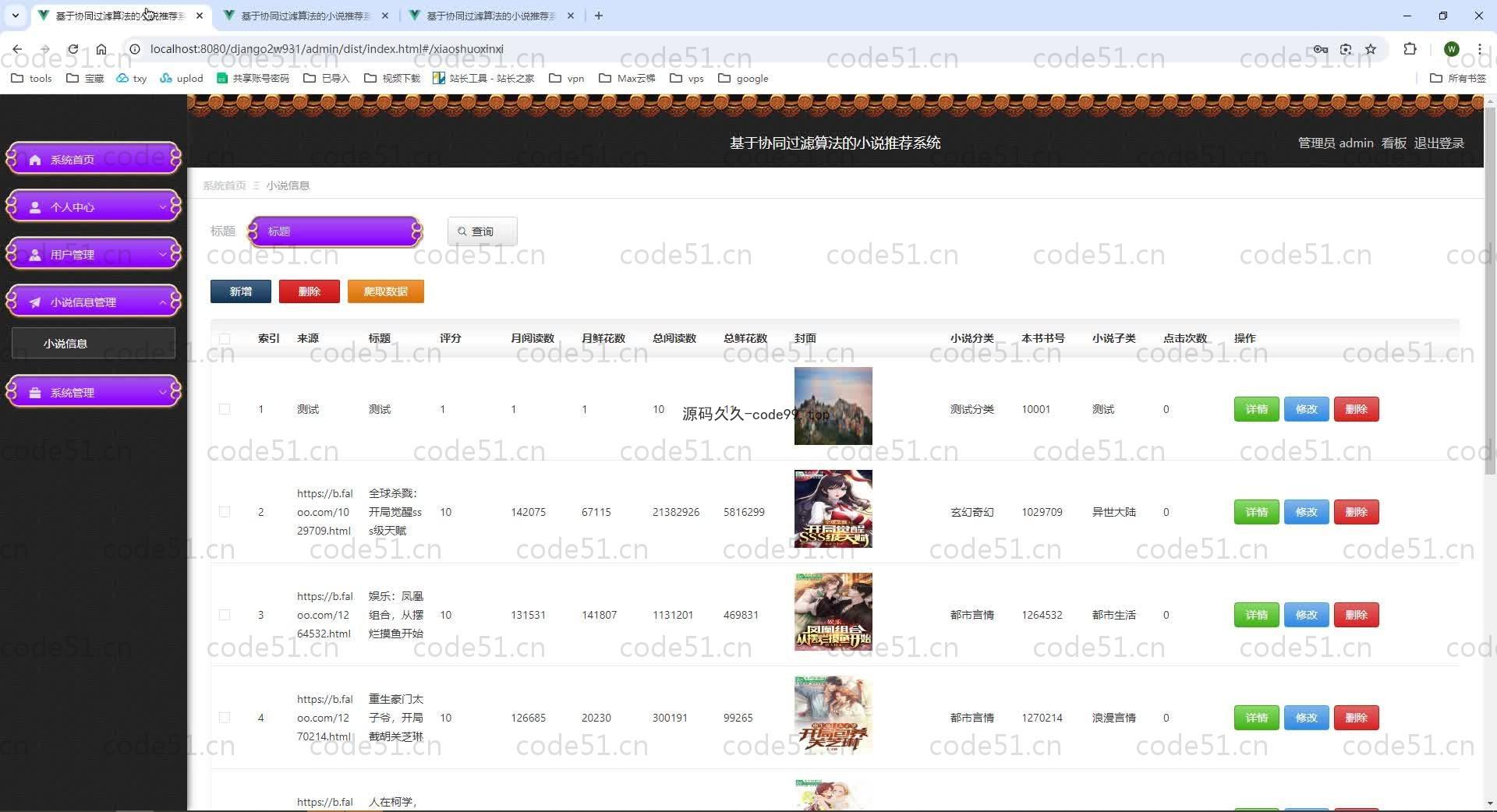Open 详情 for the 测试 row
The width and height of the screenshot is (1497, 812).
pyautogui.click(x=1256, y=409)
